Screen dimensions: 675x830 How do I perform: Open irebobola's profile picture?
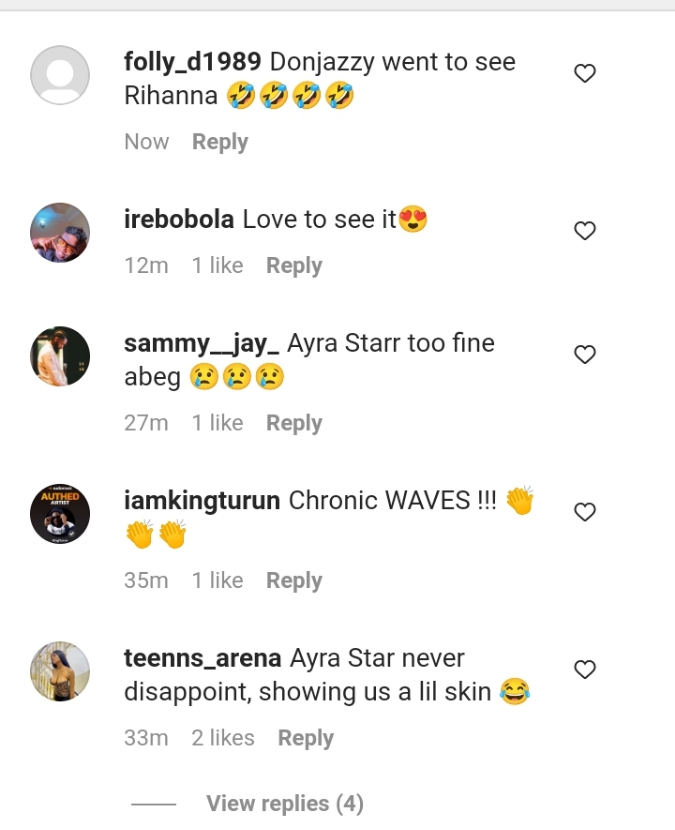(60, 232)
